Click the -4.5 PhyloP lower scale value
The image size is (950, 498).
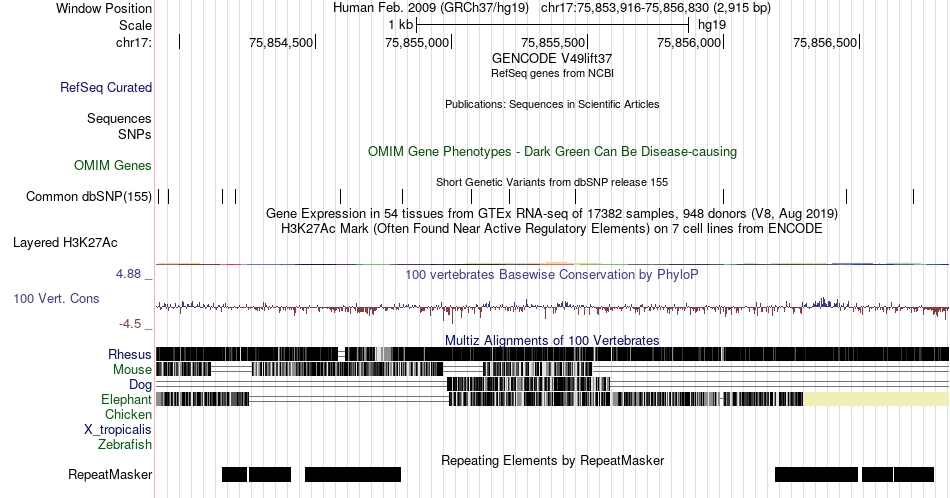click(x=130, y=324)
